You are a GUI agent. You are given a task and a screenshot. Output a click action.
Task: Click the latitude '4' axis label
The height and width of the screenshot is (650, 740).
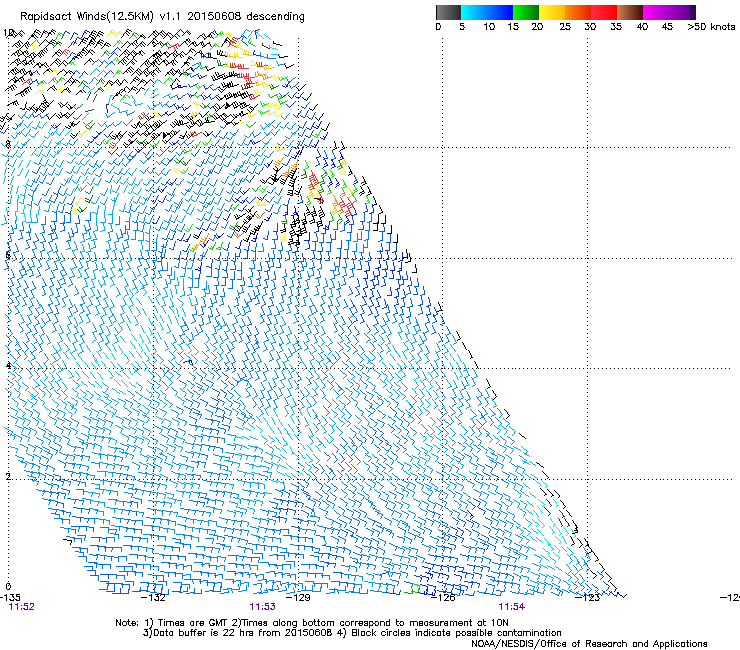point(8,365)
